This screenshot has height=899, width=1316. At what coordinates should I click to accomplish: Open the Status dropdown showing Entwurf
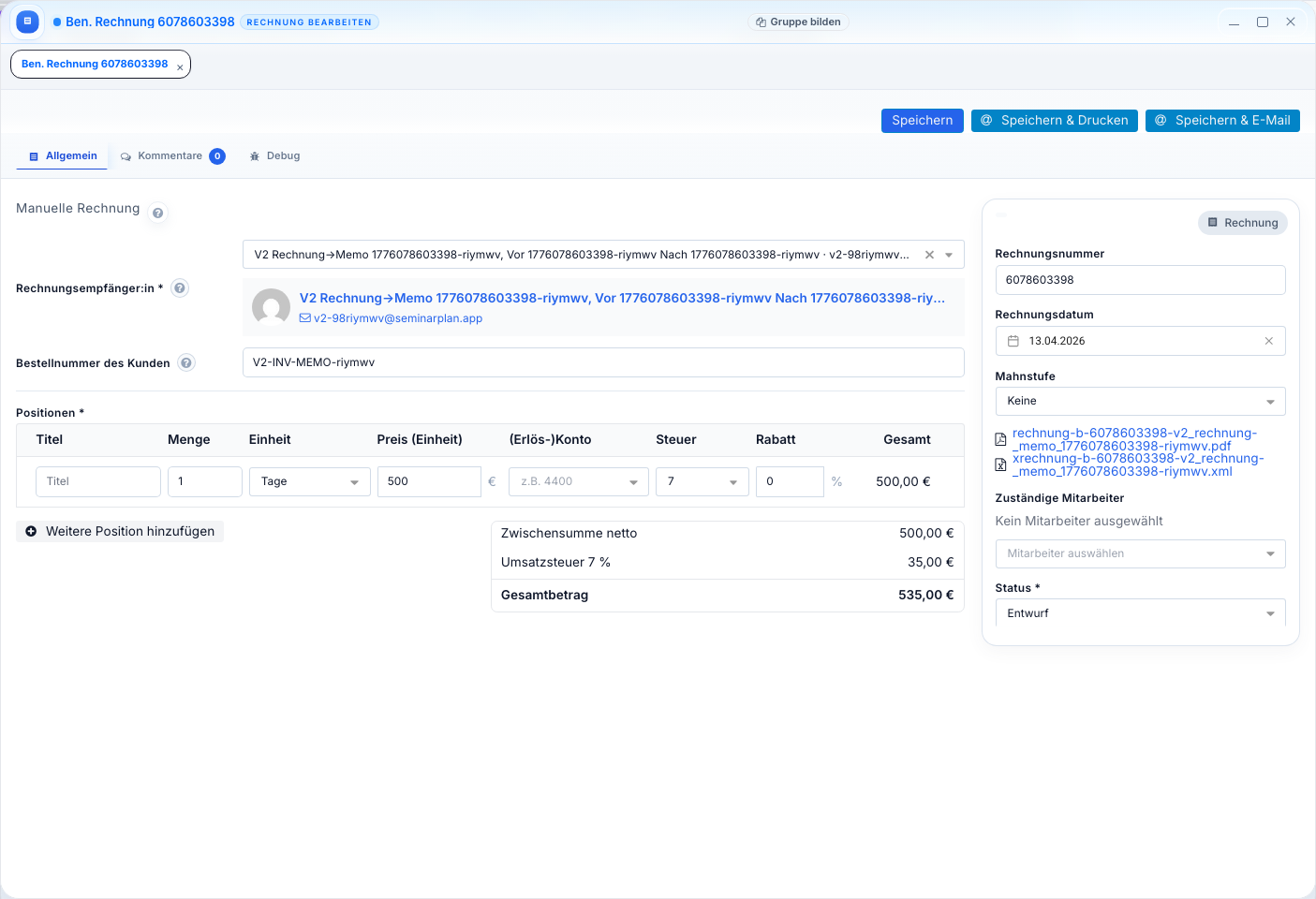click(x=1139, y=613)
